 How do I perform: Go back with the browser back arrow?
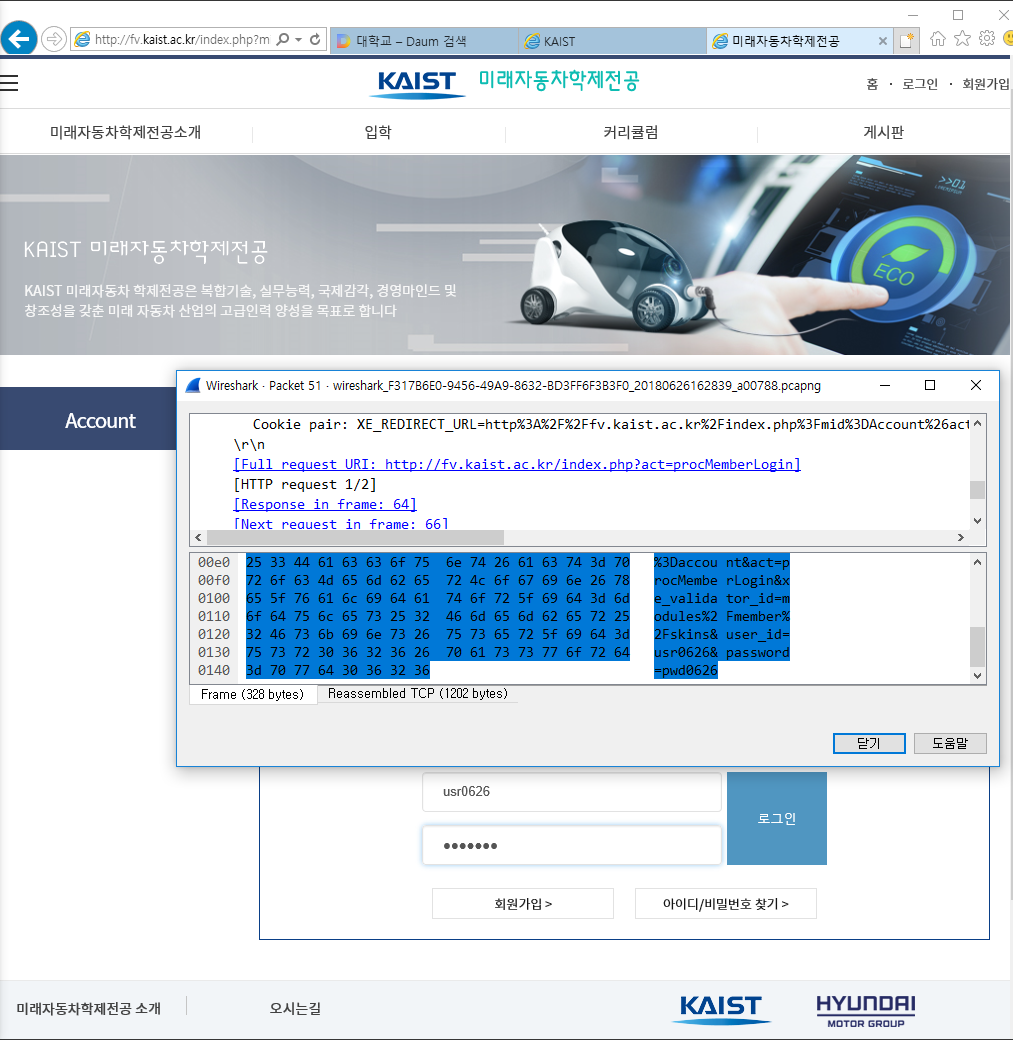pyautogui.click(x=19, y=38)
